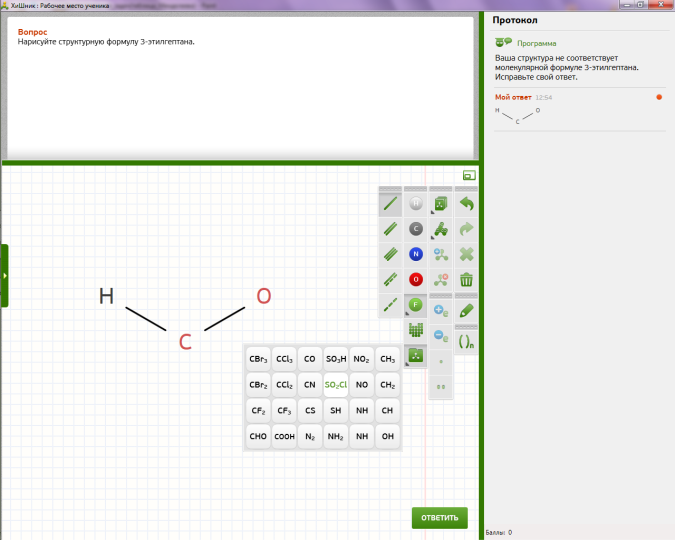Screen dimensions: 675x542
Task: Expand the functional groups palette button
Action: pos(416,354)
